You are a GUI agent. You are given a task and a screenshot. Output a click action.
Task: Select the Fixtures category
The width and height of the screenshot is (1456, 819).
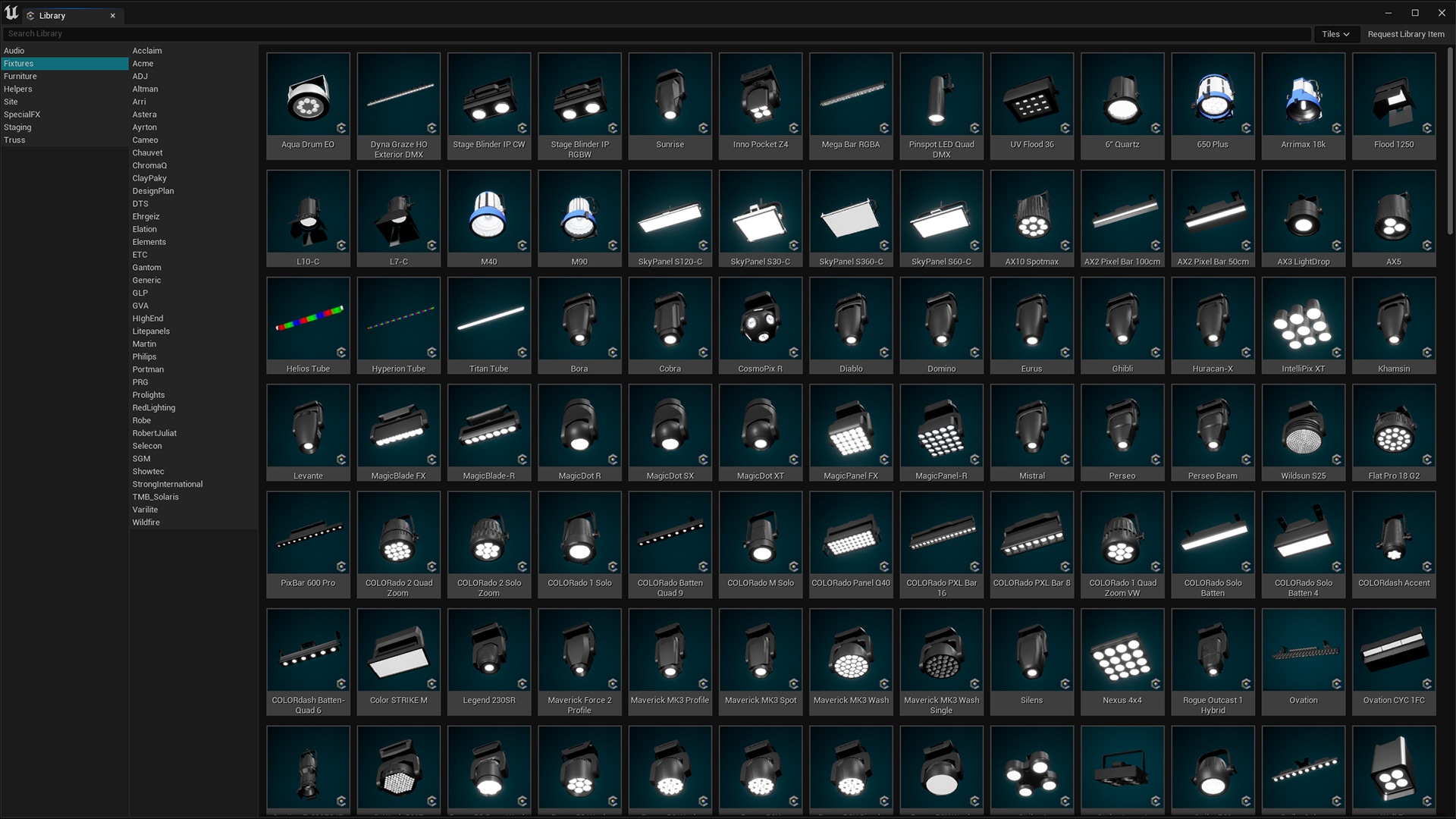pyautogui.click(x=64, y=64)
